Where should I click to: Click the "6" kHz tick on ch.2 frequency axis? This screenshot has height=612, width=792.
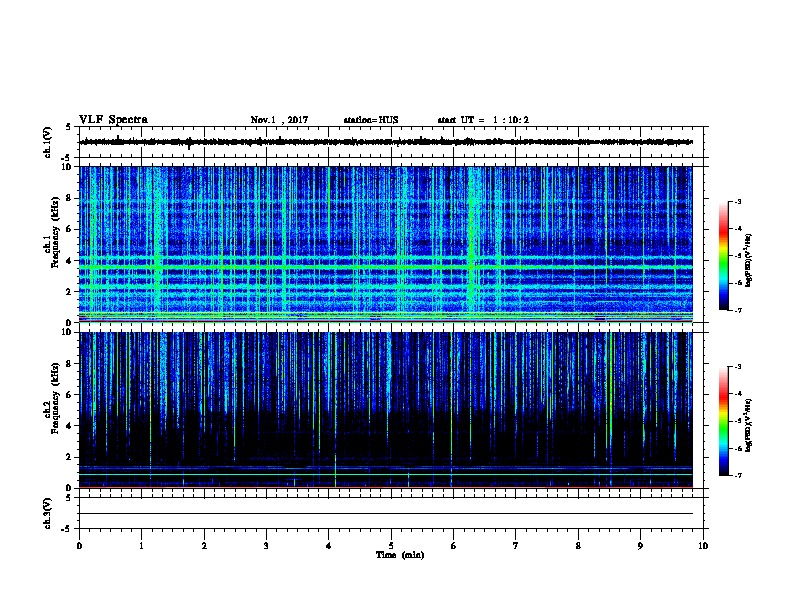pyautogui.click(x=69, y=395)
